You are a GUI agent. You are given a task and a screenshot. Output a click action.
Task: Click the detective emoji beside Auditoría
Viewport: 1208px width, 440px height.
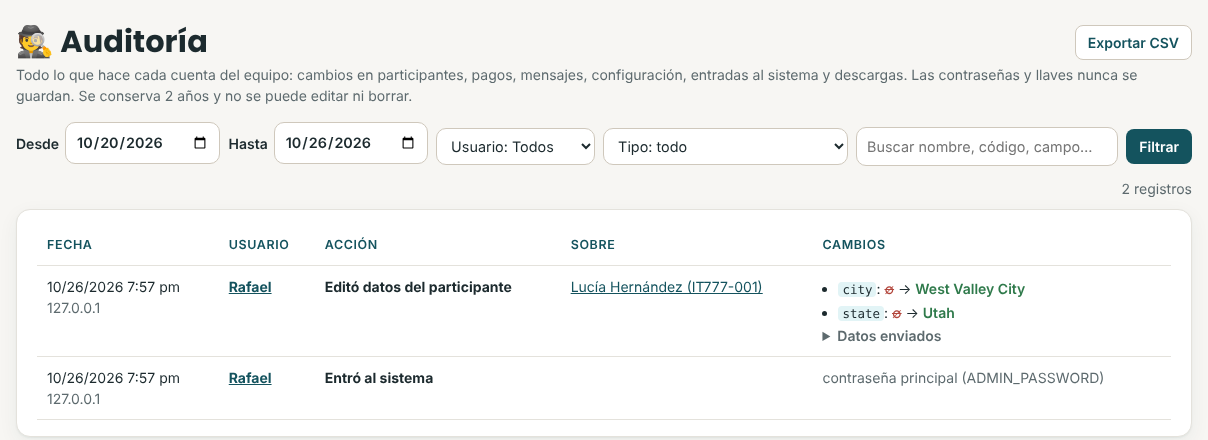pos(34,41)
